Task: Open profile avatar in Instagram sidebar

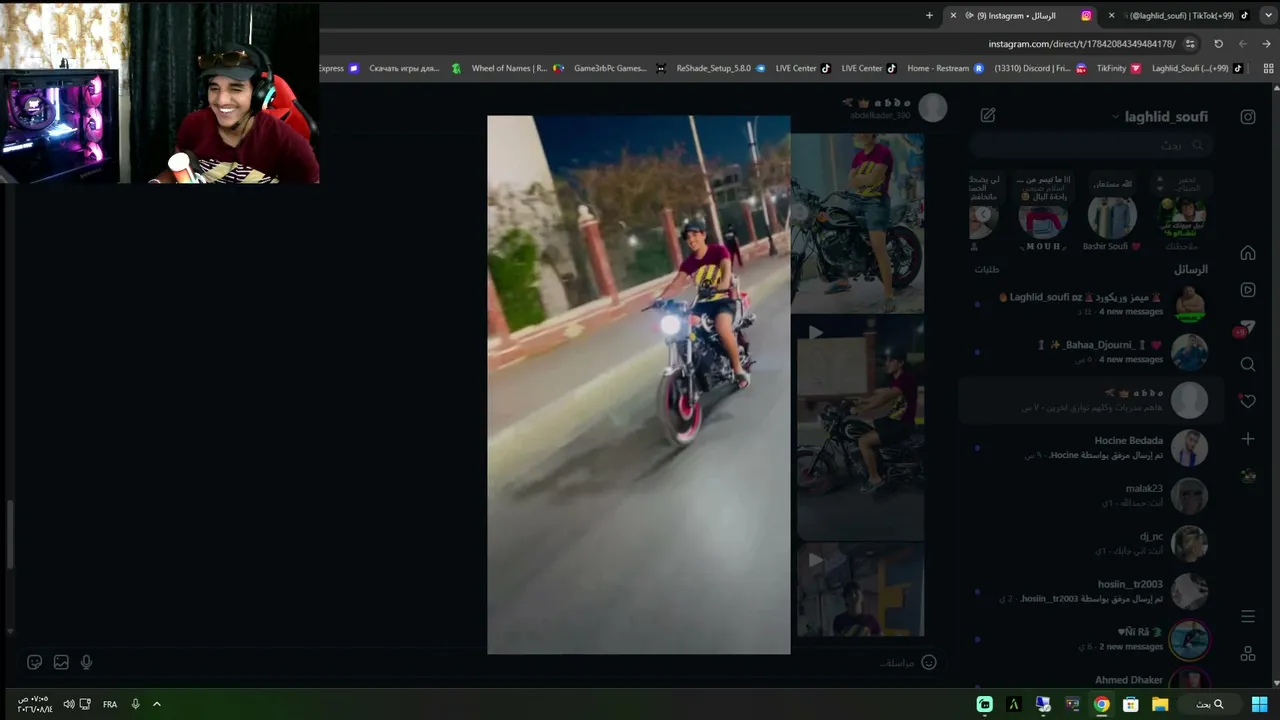Action: tap(1248, 476)
